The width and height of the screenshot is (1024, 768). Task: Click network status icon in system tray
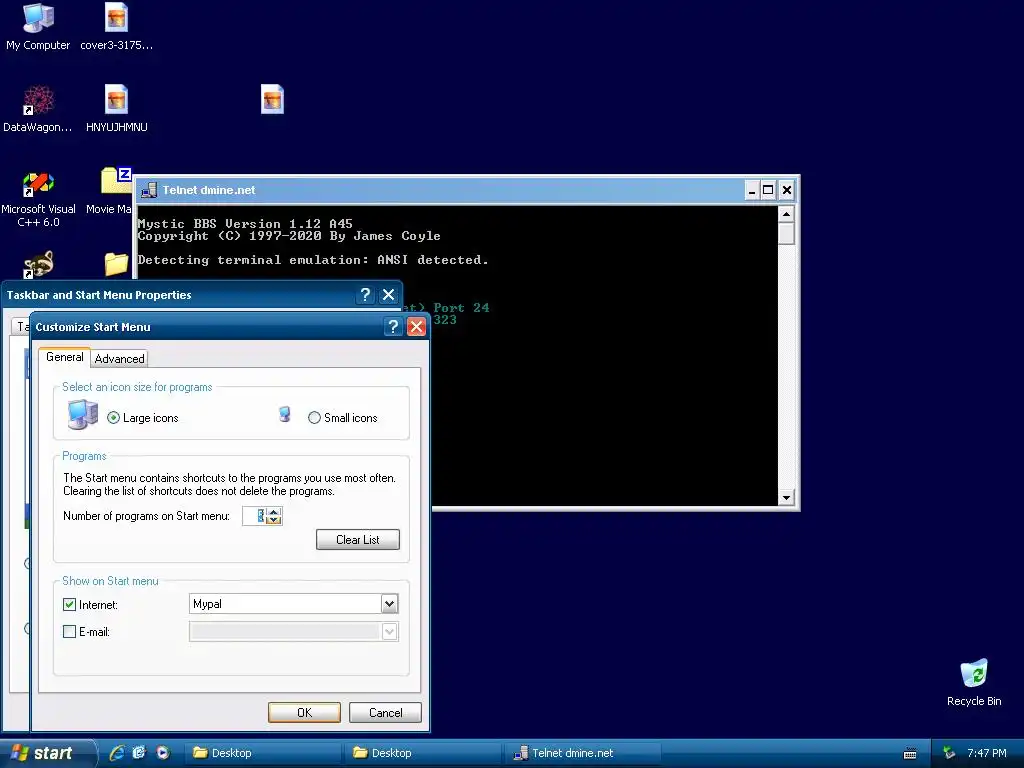click(x=949, y=753)
